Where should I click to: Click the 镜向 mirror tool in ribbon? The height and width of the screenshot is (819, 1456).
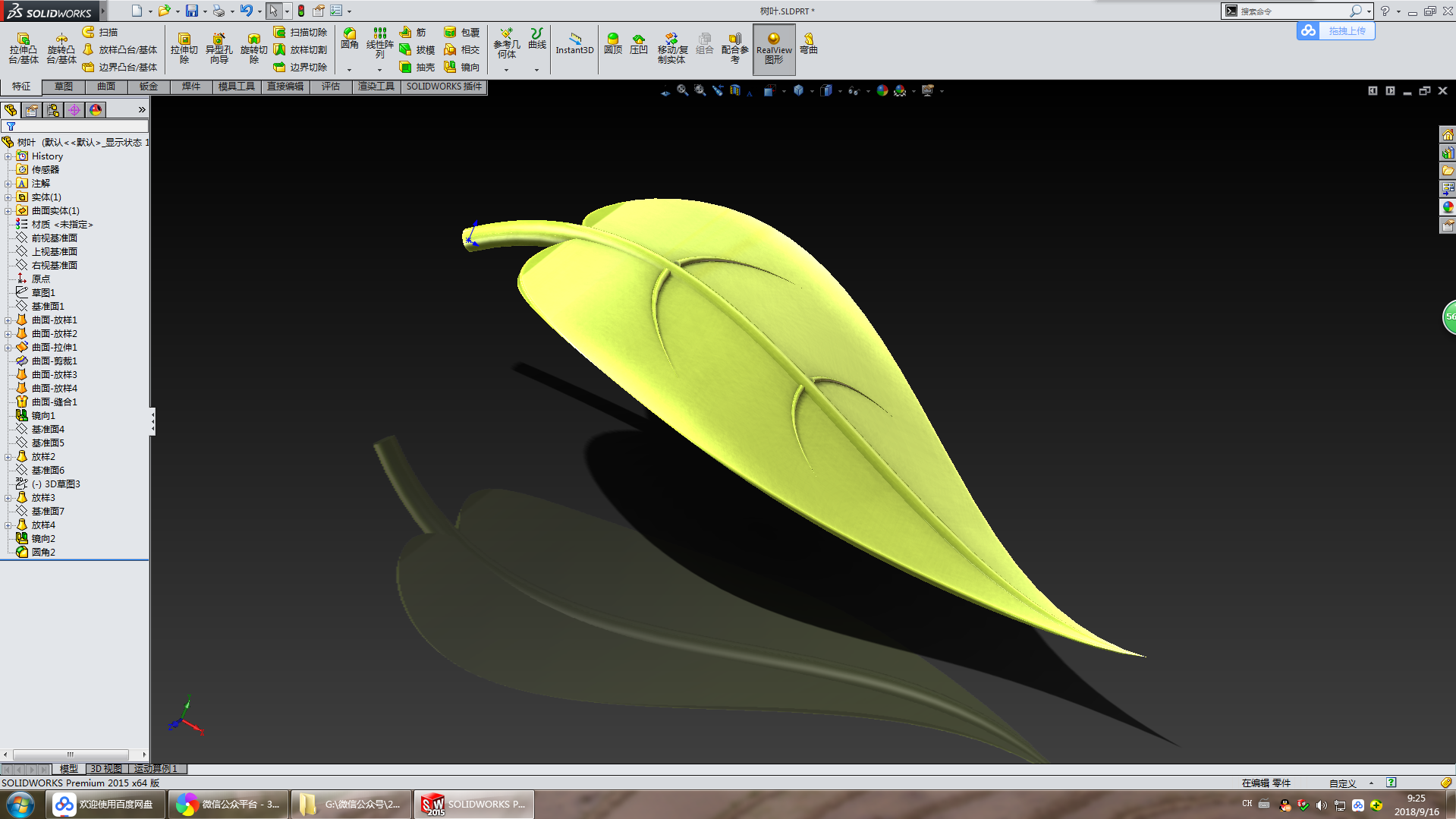click(x=461, y=67)
